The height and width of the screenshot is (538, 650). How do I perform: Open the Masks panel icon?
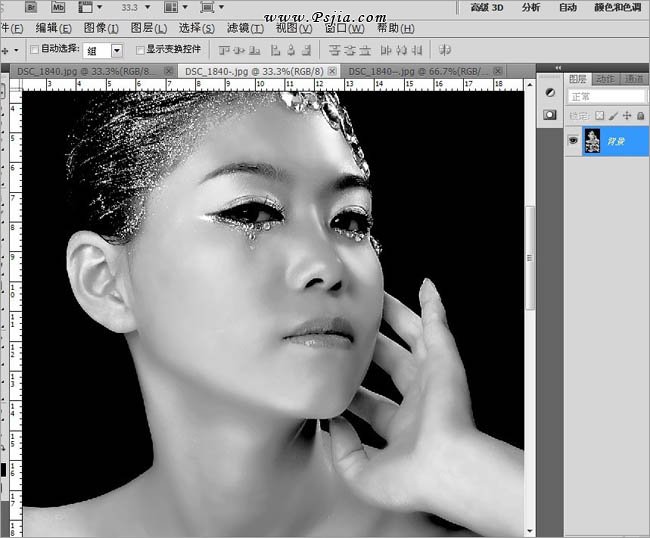tap(549, 115)
